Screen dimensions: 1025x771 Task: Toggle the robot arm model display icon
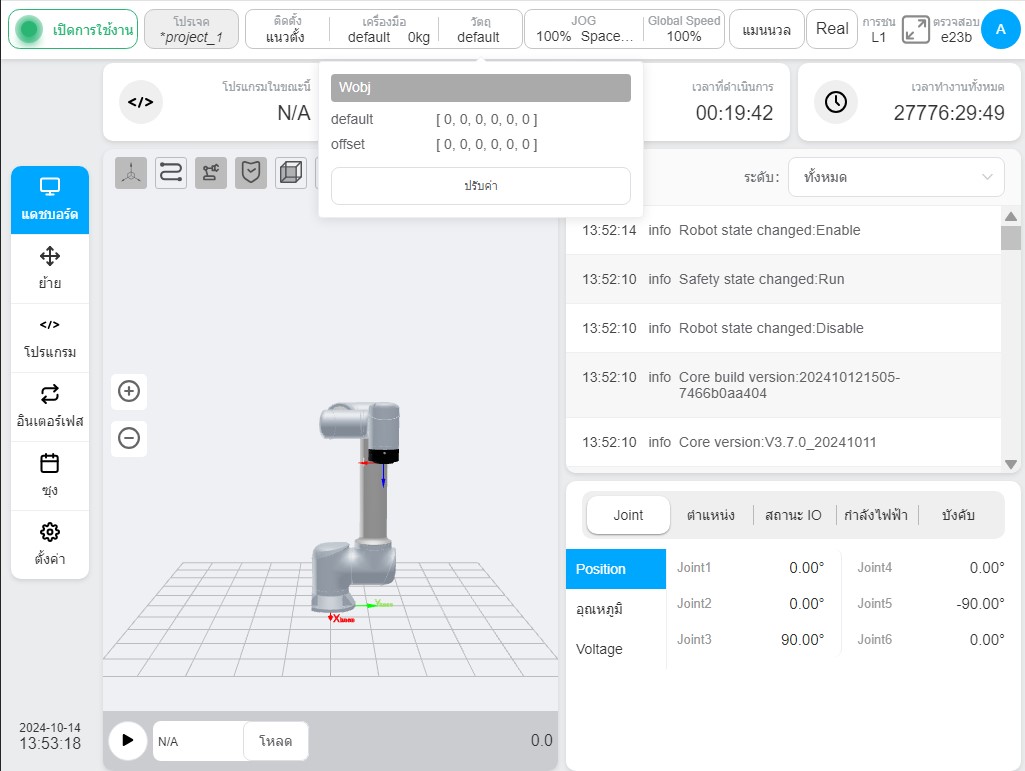coord(210,173)
